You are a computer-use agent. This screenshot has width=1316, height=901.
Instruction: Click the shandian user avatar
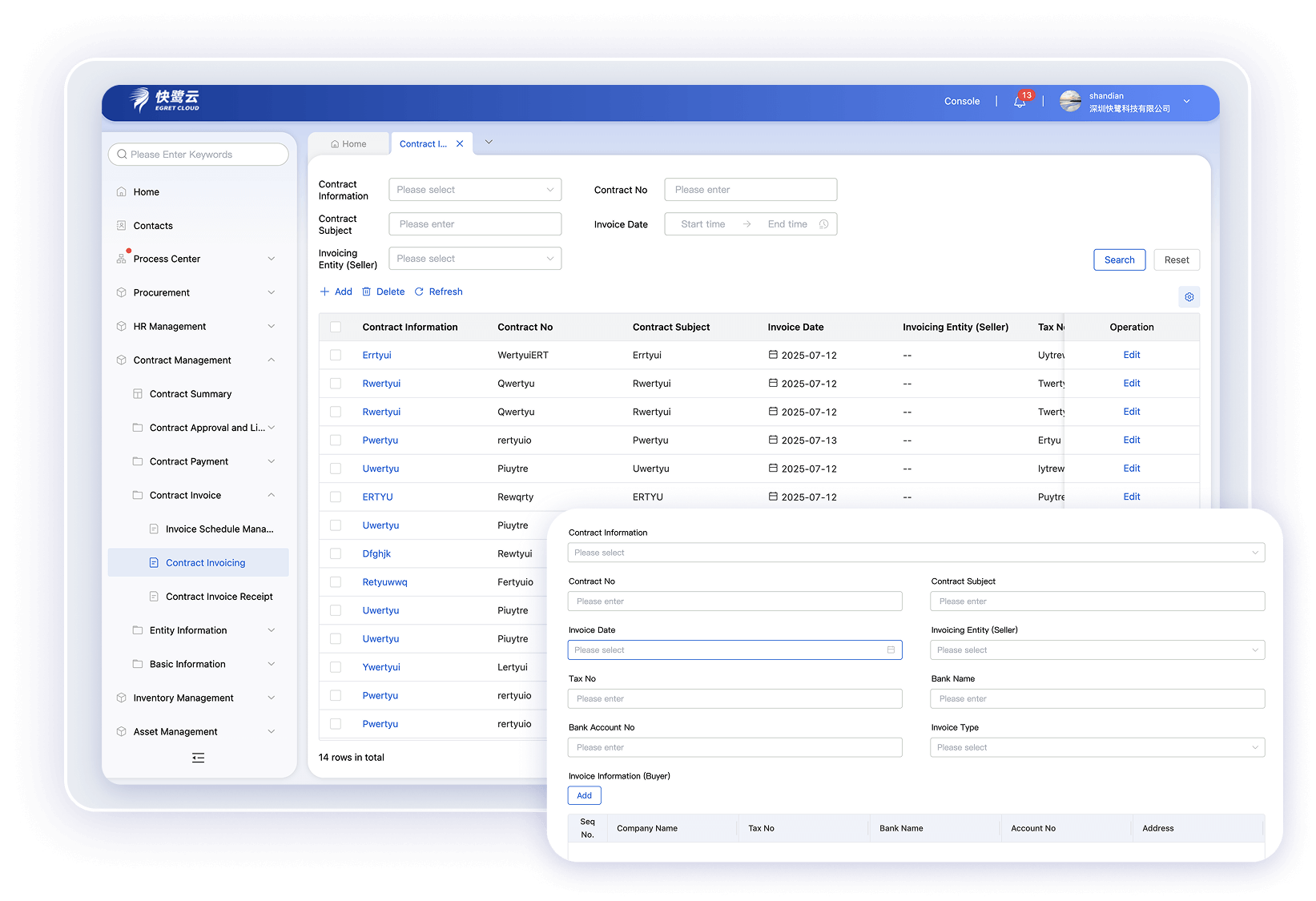point(1070,102)
